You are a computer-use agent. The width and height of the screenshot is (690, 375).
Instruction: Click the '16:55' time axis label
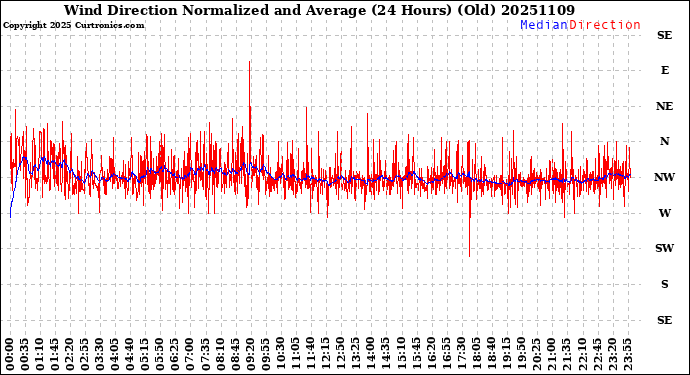click(446, 354)
